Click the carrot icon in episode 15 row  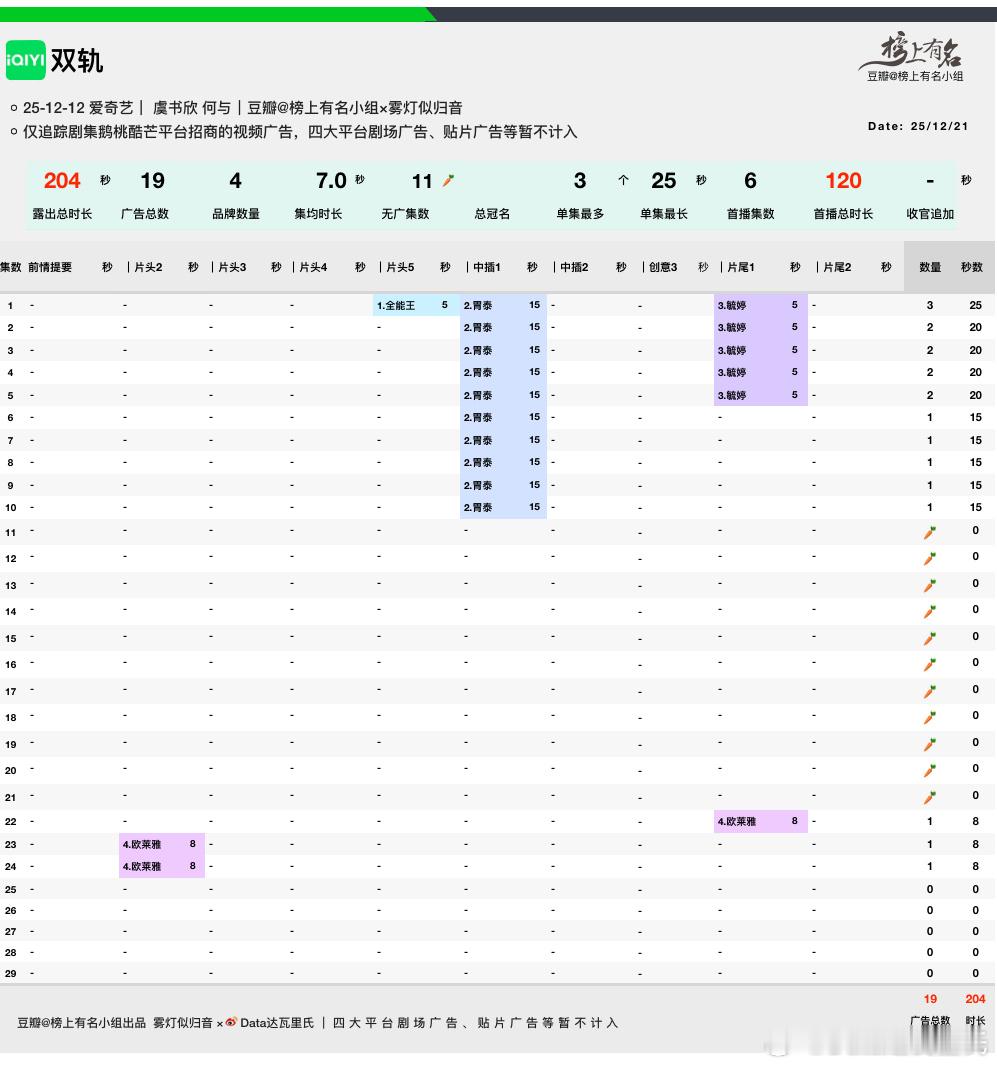coord(930,638)
